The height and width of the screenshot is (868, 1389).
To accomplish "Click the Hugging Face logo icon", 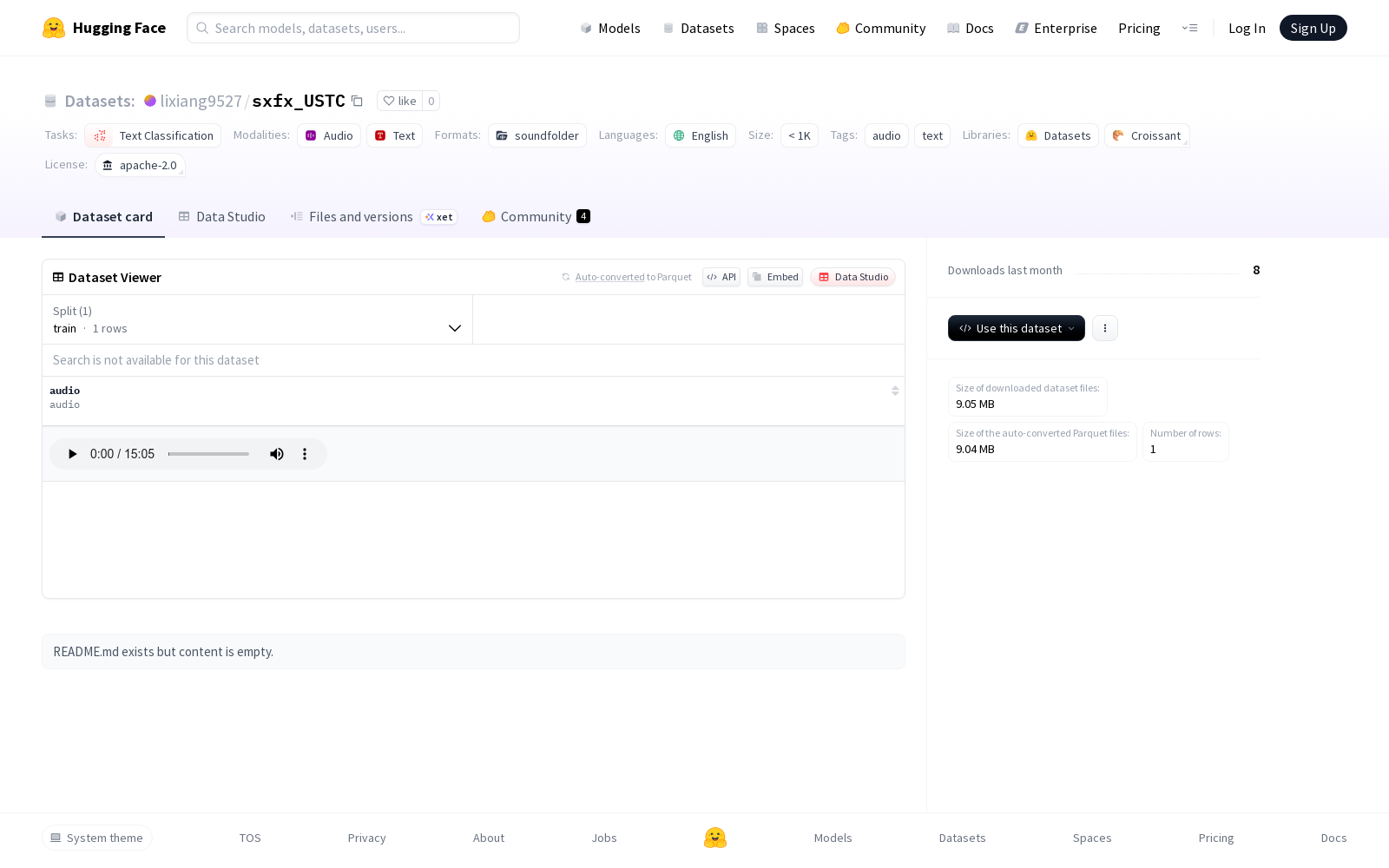I will (x=54, y=28).
